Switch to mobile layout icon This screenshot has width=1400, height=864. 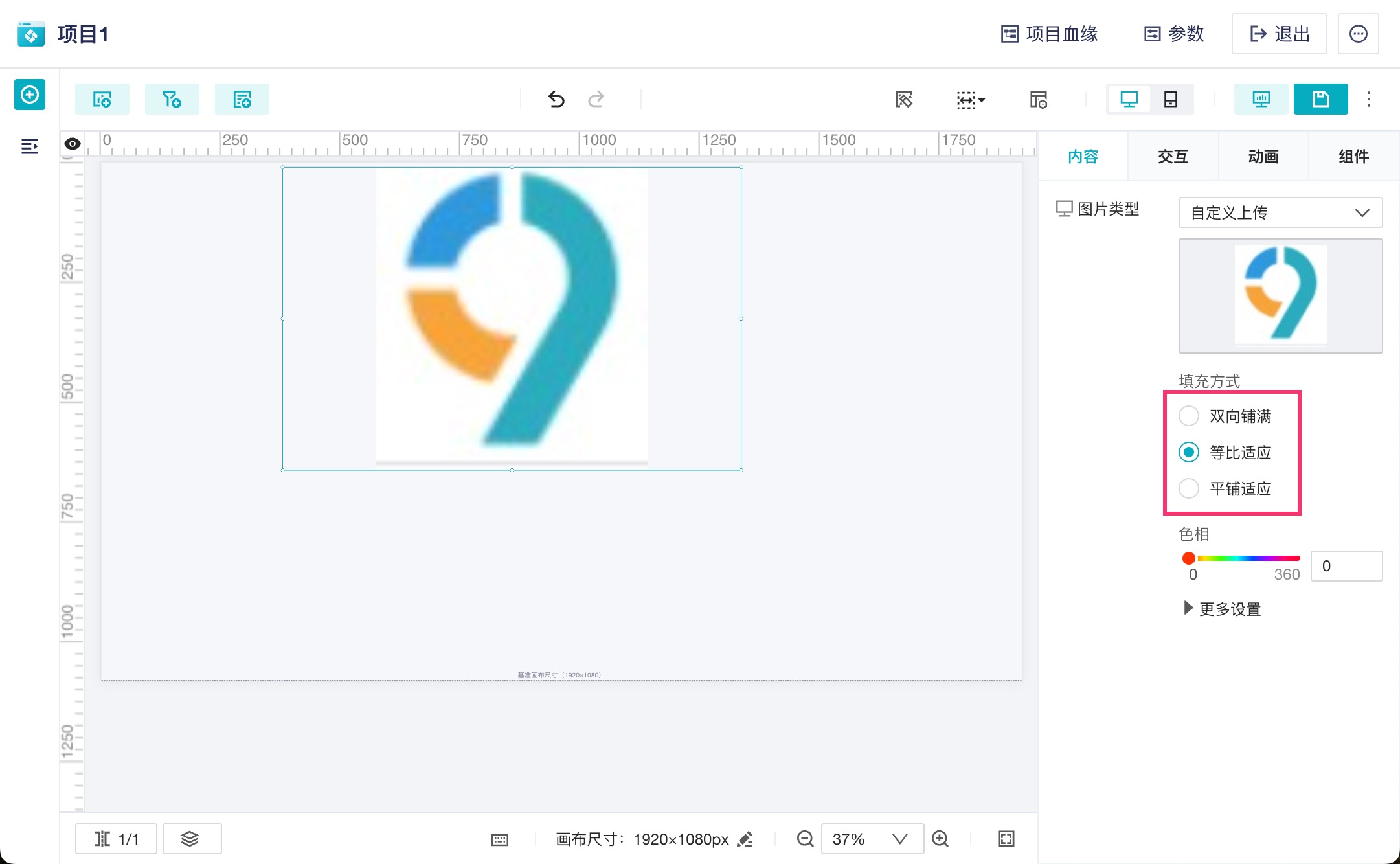[1171, 99]
